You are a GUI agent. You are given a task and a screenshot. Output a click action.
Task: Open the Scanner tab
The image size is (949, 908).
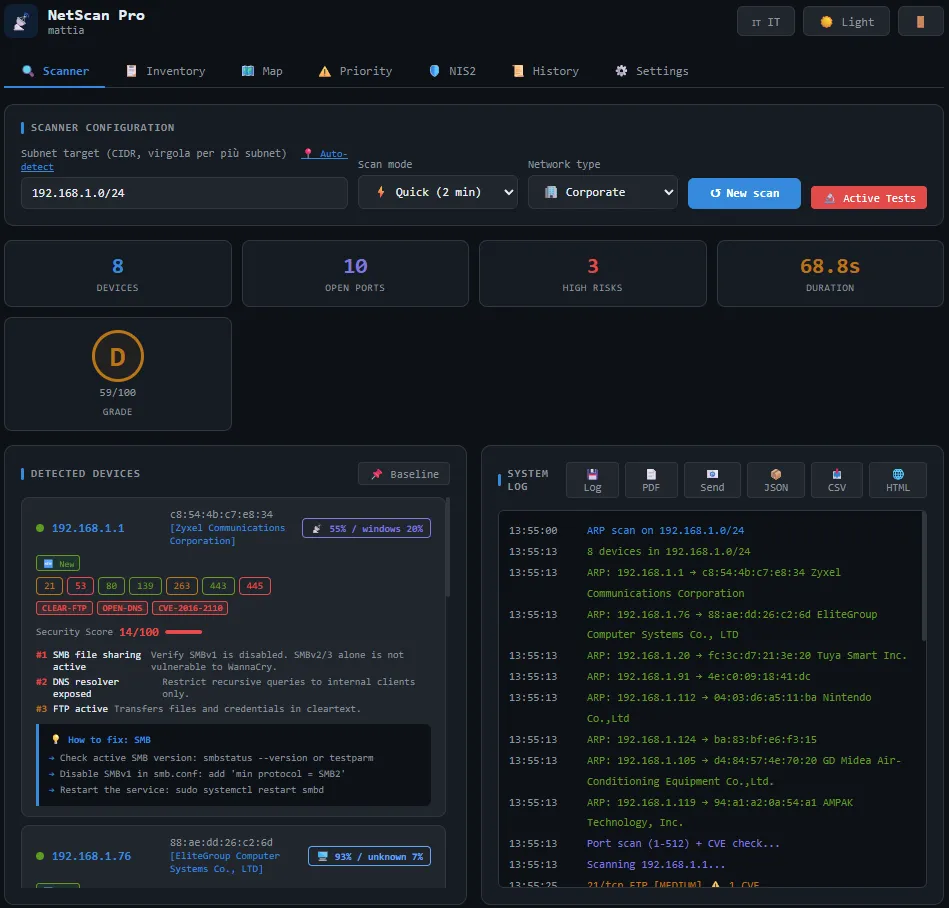(55, 71)
